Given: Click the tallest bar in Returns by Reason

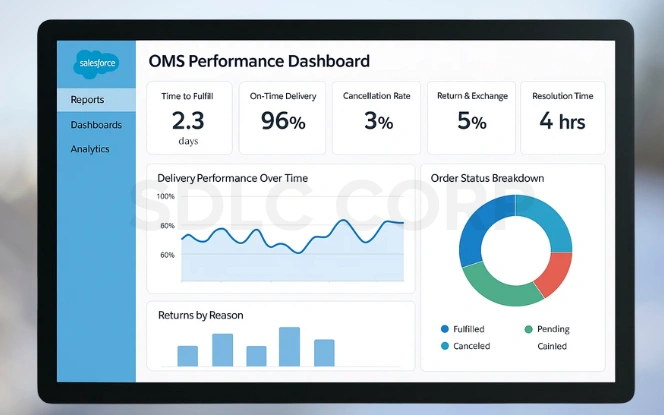Looking at the screenshot, I should (x=289, y=346).
